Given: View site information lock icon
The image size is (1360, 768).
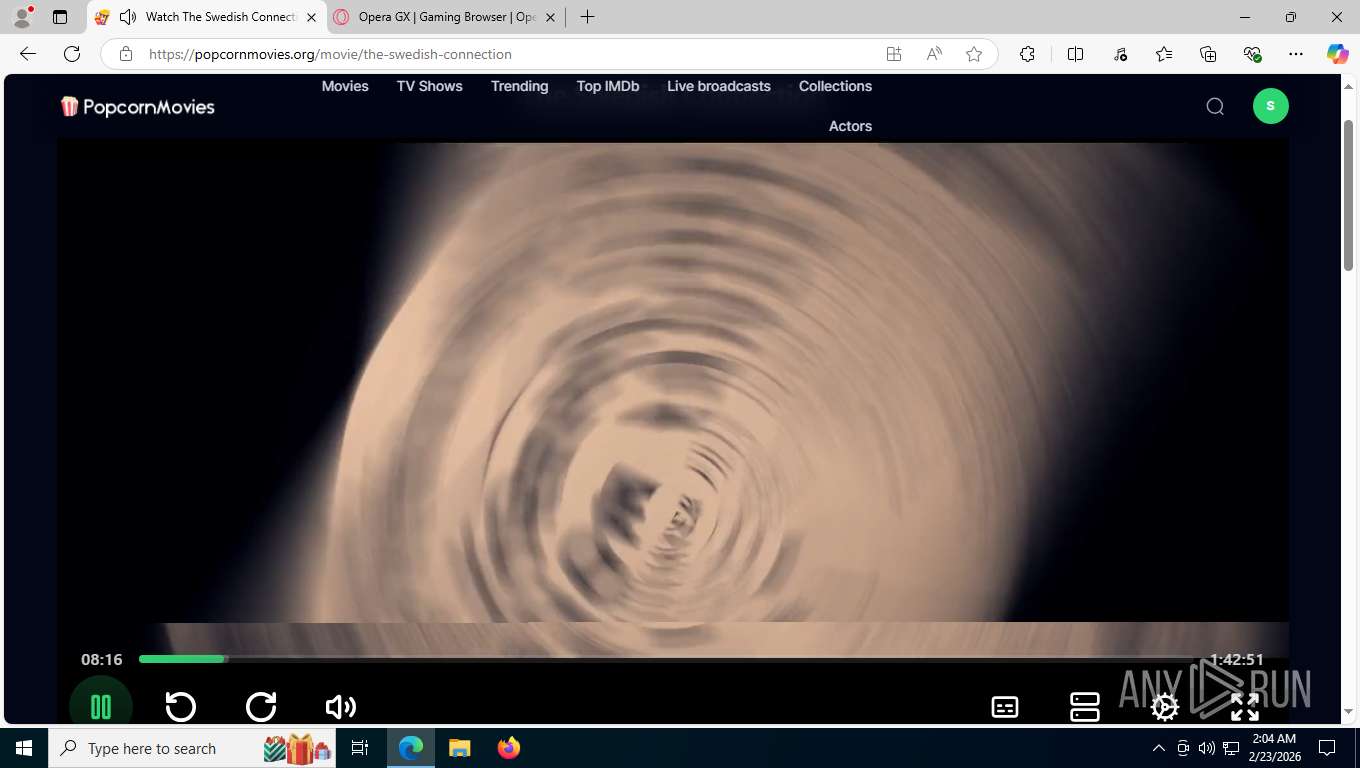Looking at the screenshot, I should 125,54.
